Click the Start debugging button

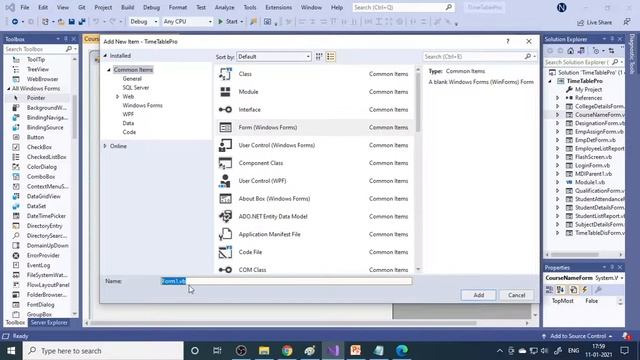pos(230,22)
